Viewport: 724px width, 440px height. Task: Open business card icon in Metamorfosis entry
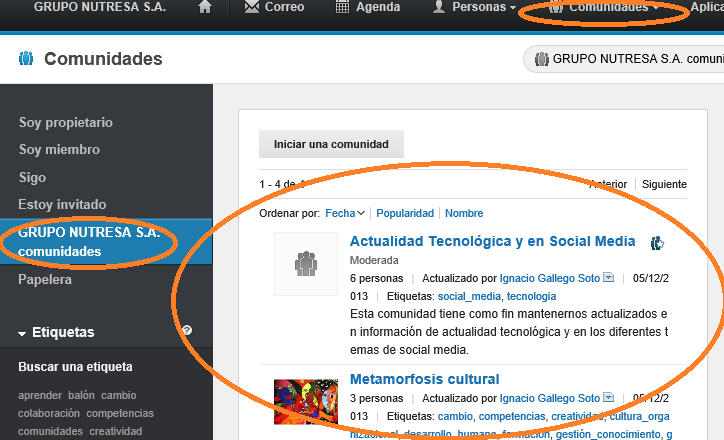609,398
